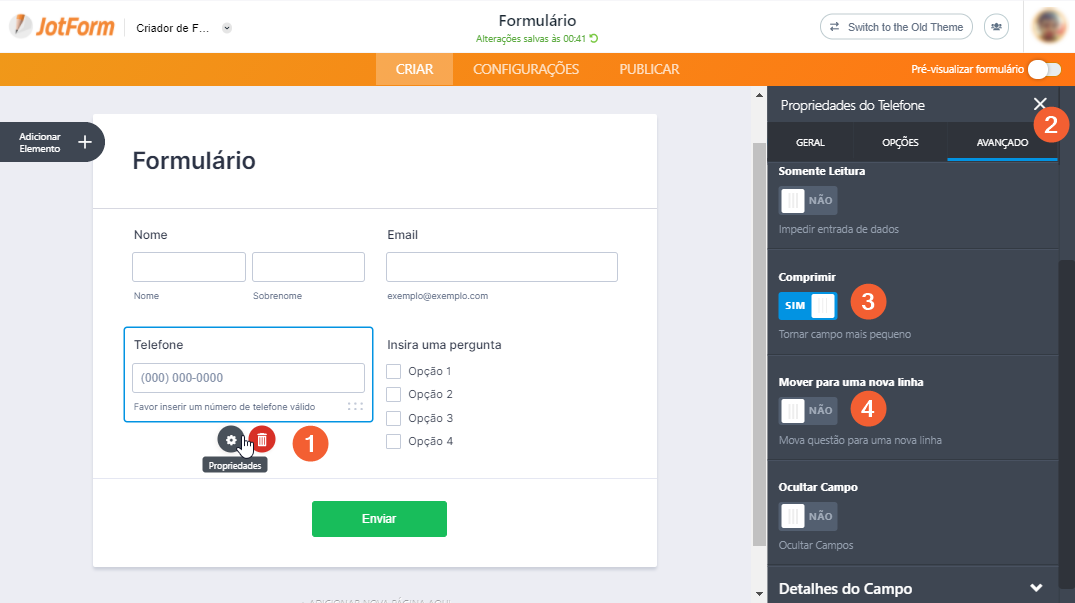Click the plus icon to add element
The height and width of the screenshot is (603, 1075).
coord(85,142)
